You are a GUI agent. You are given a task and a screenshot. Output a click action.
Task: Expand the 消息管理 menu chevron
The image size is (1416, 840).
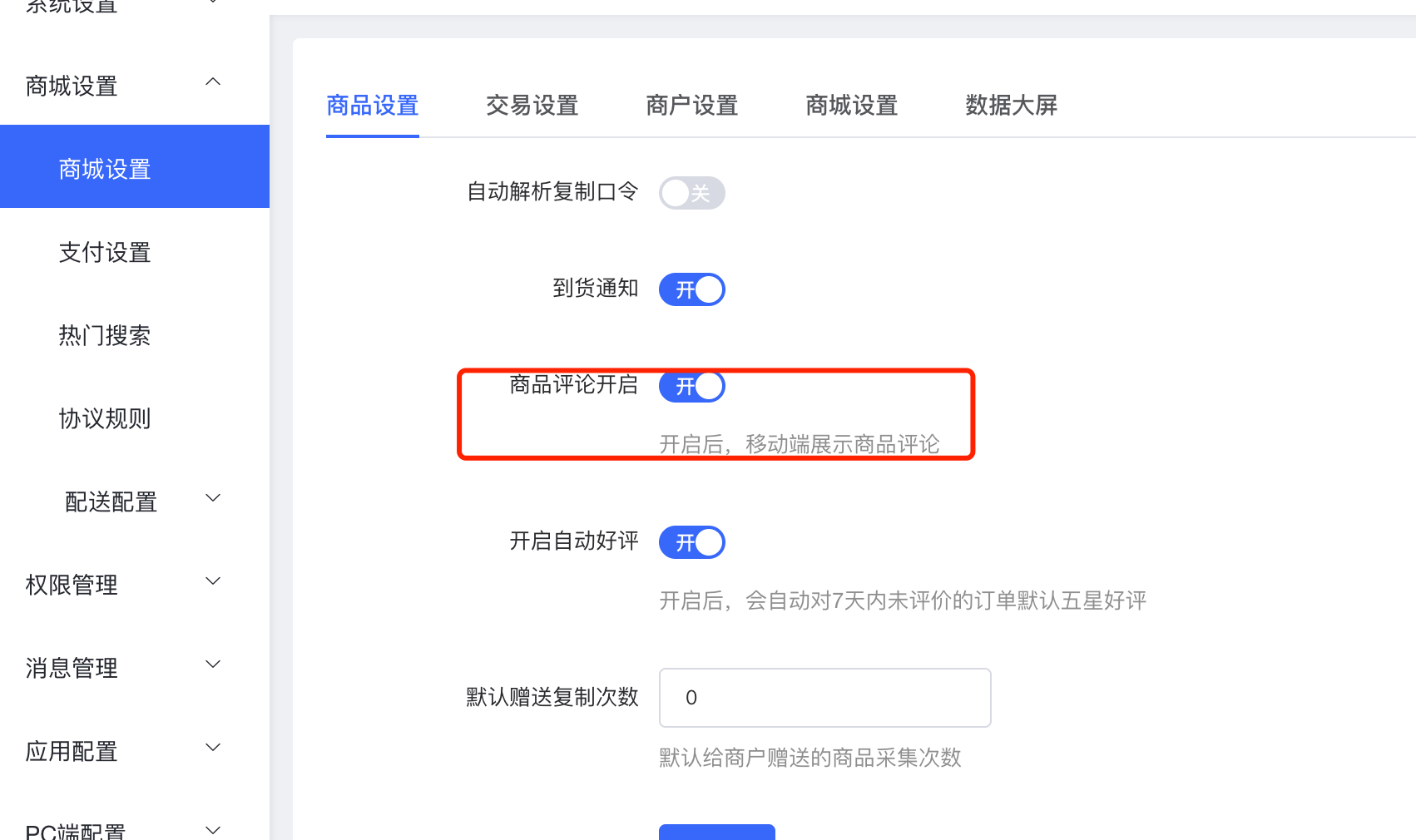click(213, 664)
